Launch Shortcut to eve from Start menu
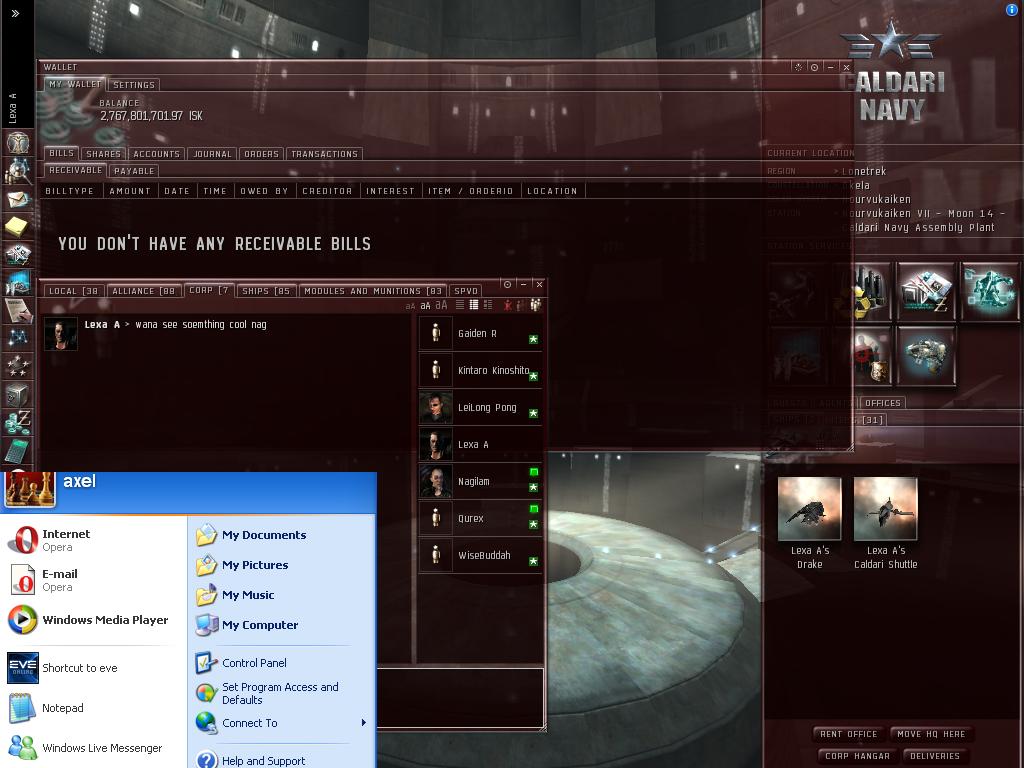The width and height of the screenshot is (1024, 768). click(x=63, y=667)
